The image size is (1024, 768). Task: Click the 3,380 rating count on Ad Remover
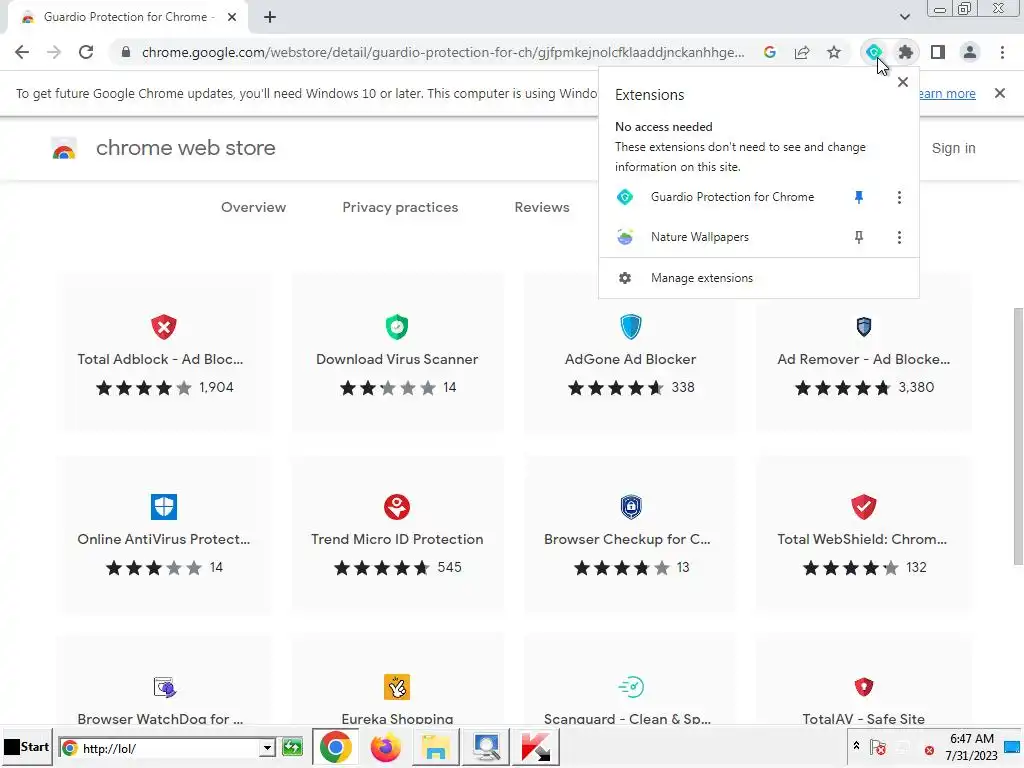tap(916, 388)
